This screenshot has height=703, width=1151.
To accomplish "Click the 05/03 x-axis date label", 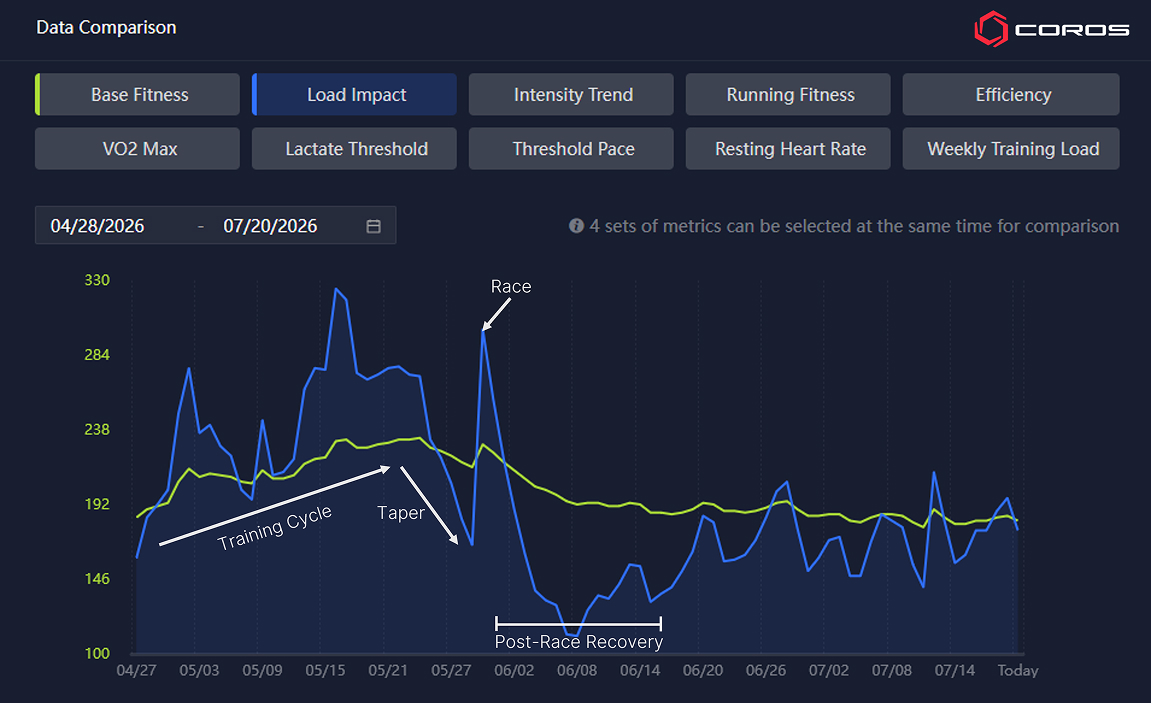I will point(200,671).
